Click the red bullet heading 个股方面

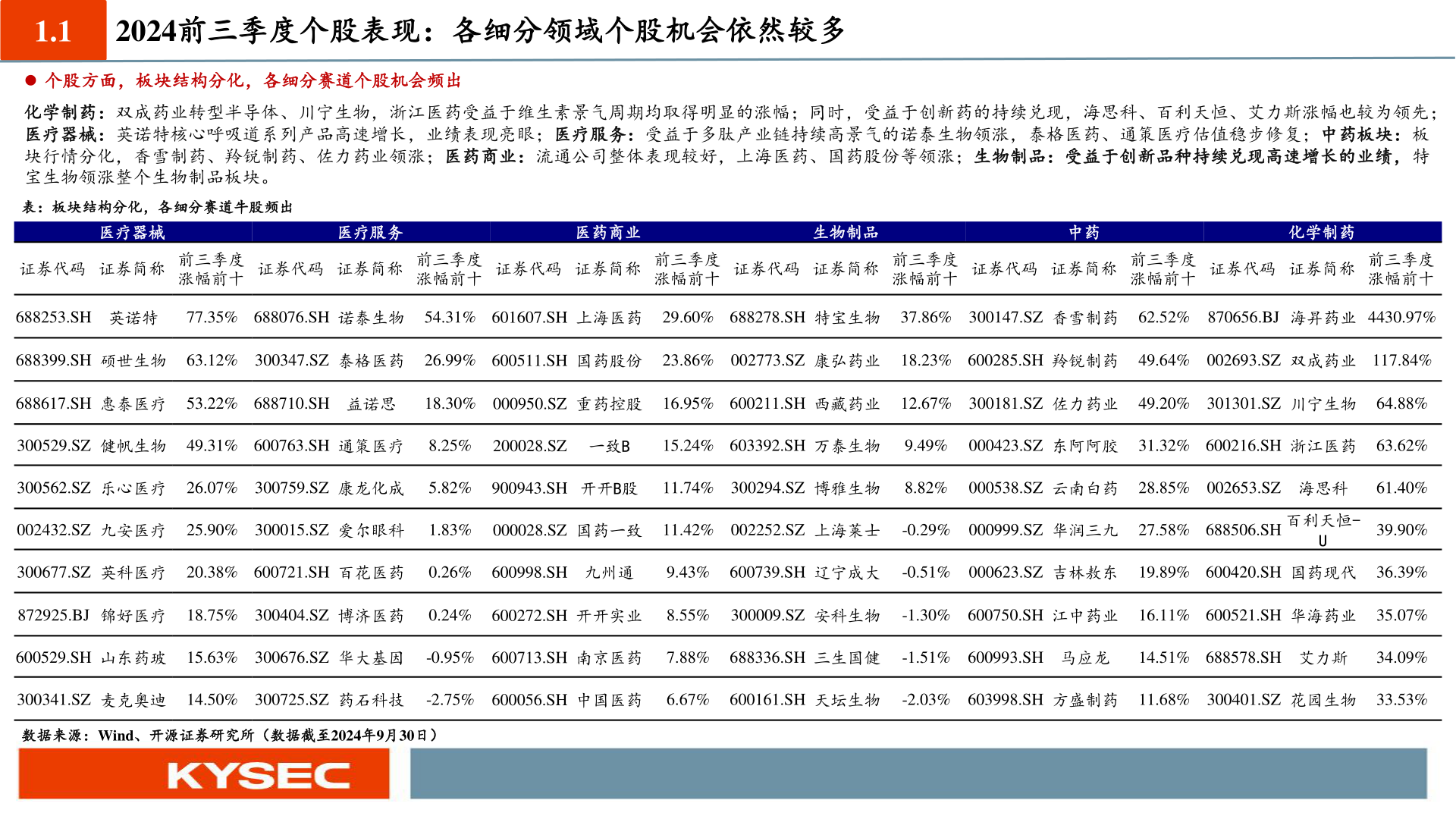pos(253,81)
